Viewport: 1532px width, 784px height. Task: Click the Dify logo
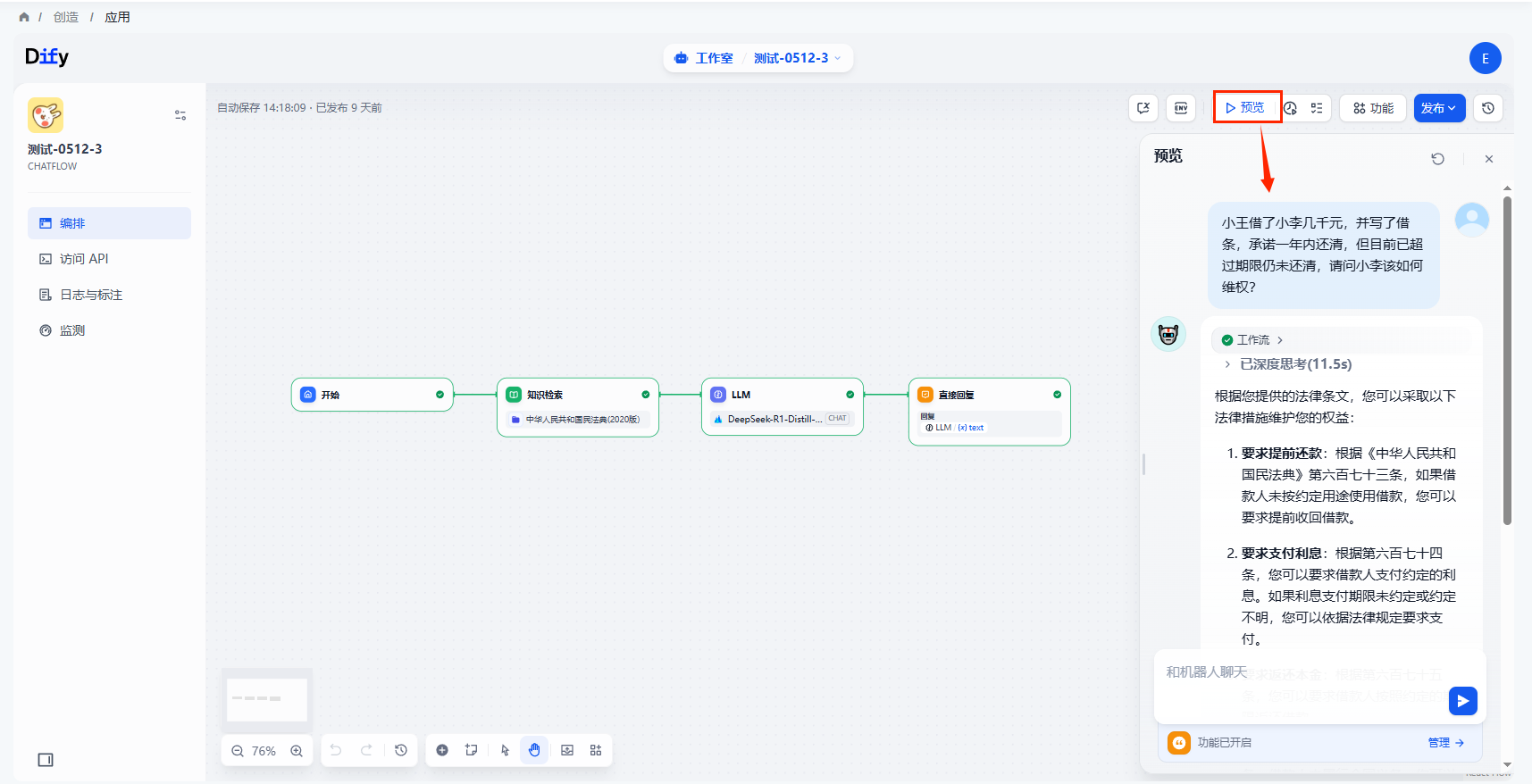tap(46, 56)
